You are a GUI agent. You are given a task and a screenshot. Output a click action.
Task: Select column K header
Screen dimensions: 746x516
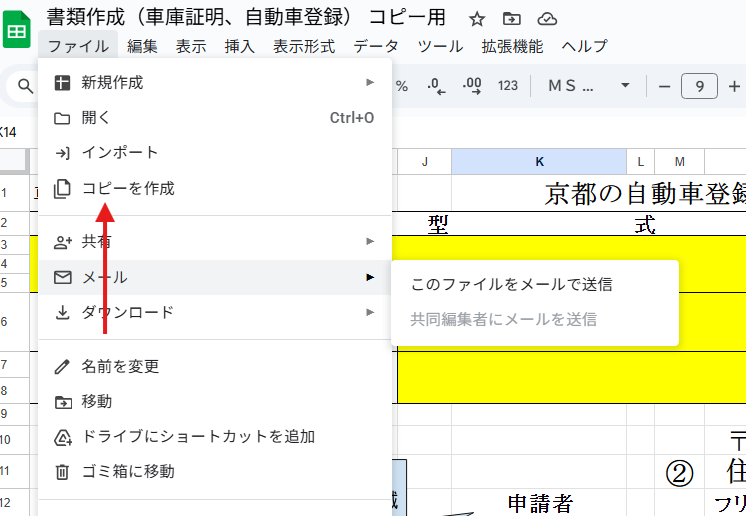[x=539, y=161]
